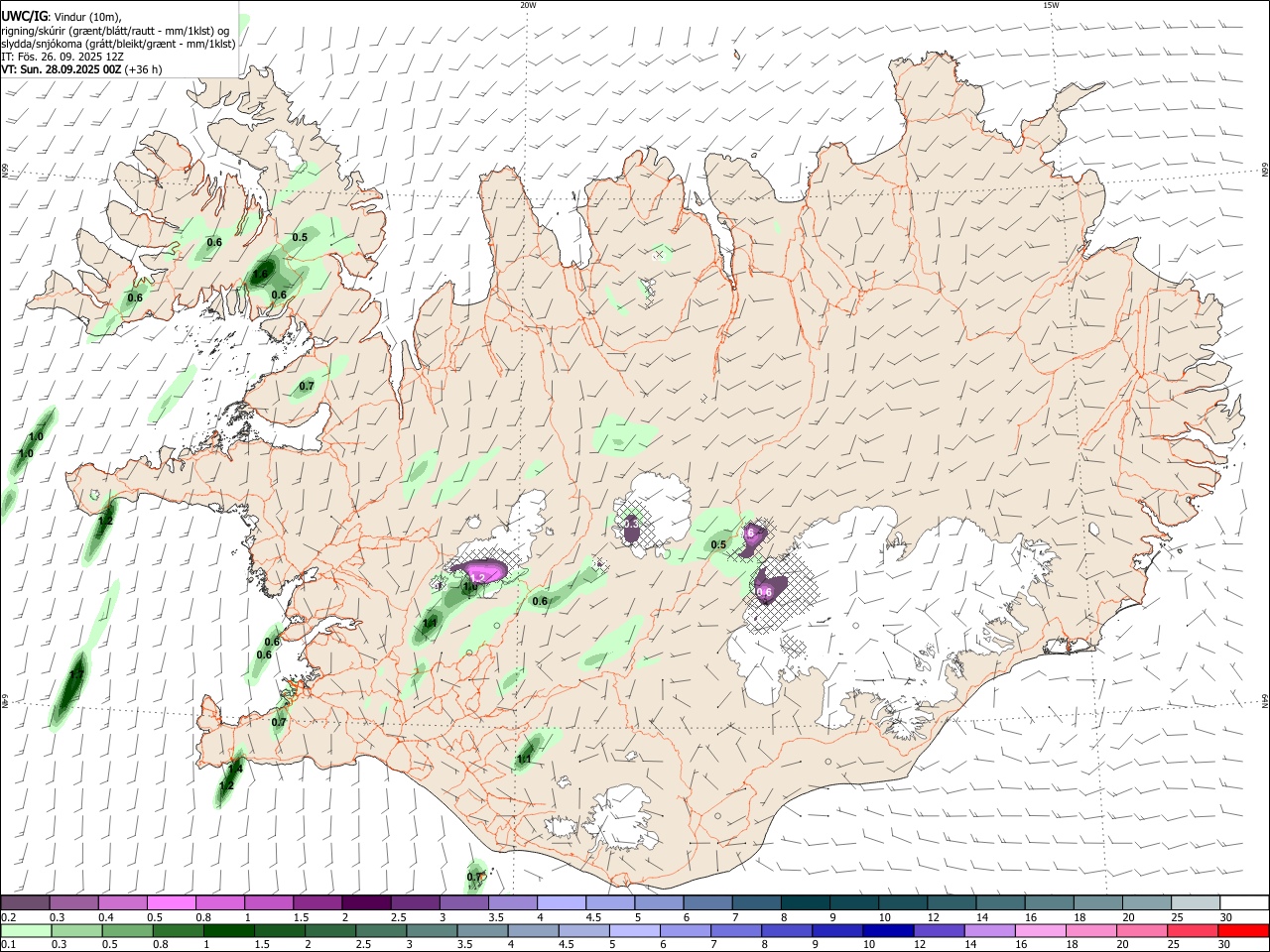This screenshot has width=1270, height=952.
Task: Click the 20W longitude label at top
Action: click(528, 5)
